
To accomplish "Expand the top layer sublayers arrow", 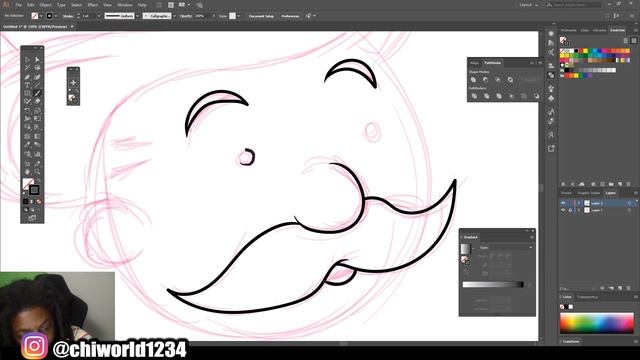I will (x=579, y=203).
